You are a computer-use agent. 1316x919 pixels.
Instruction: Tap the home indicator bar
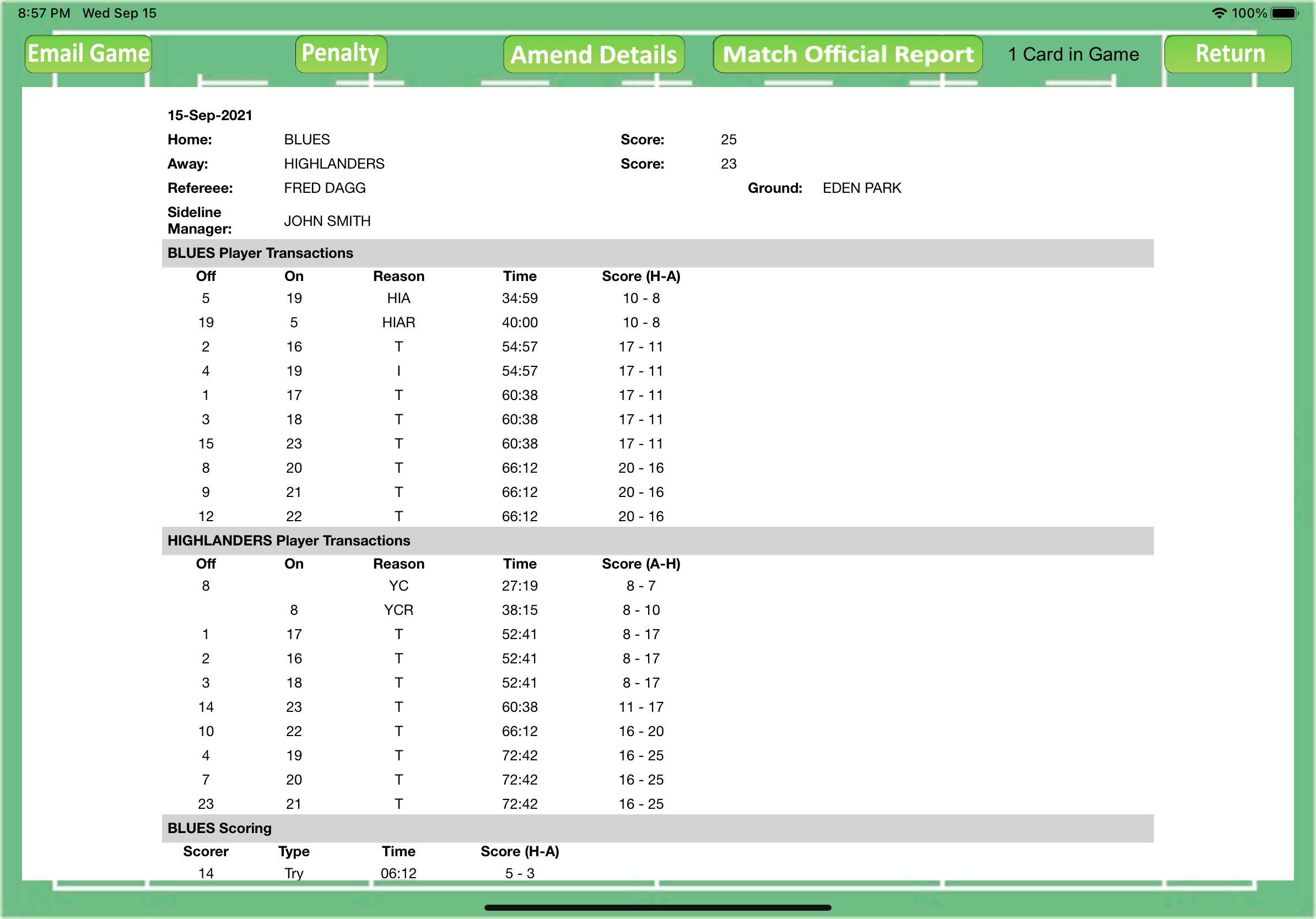(x=657, y=907)
